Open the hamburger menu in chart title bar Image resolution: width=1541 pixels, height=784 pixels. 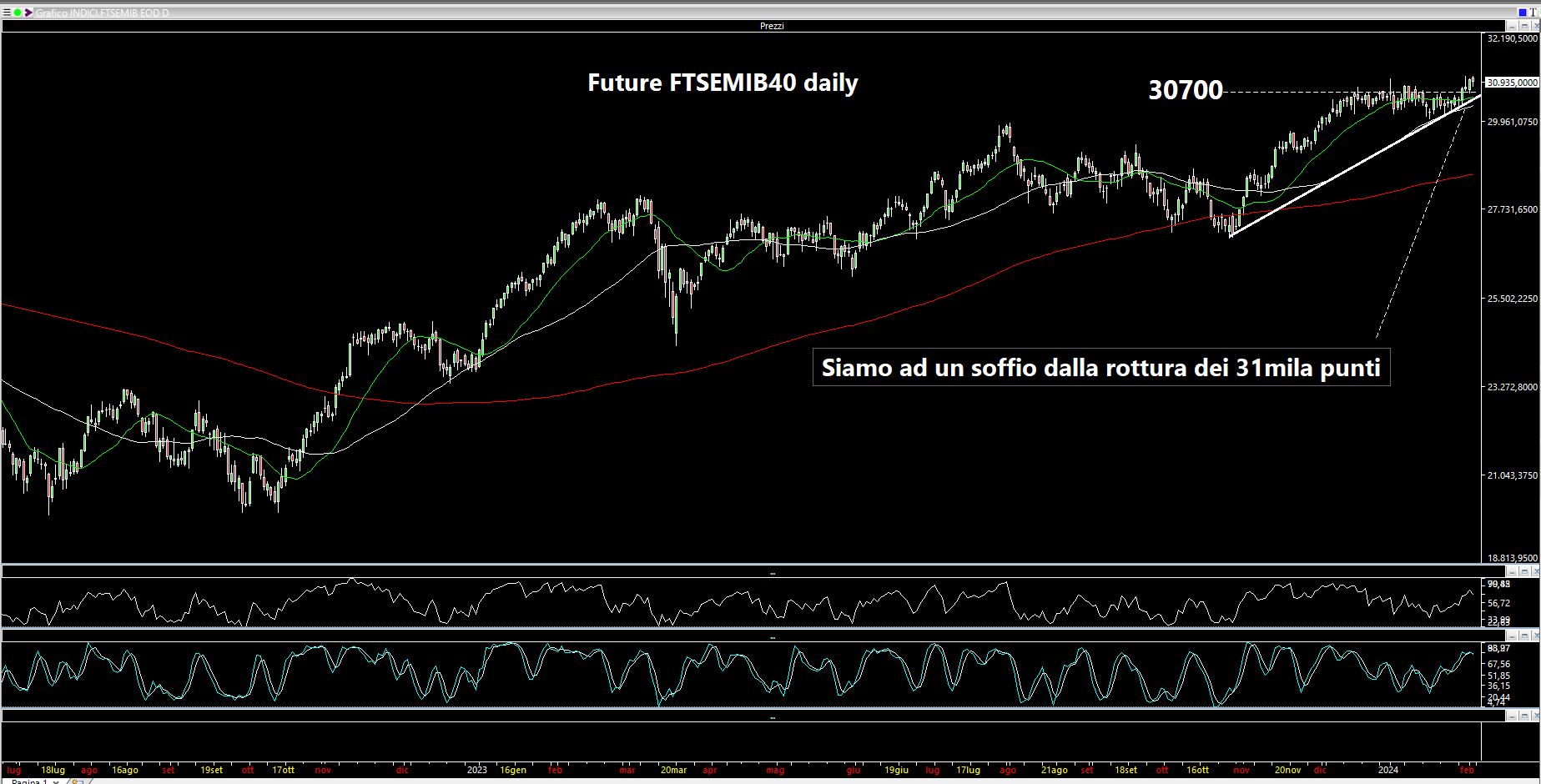click(7, 13)
